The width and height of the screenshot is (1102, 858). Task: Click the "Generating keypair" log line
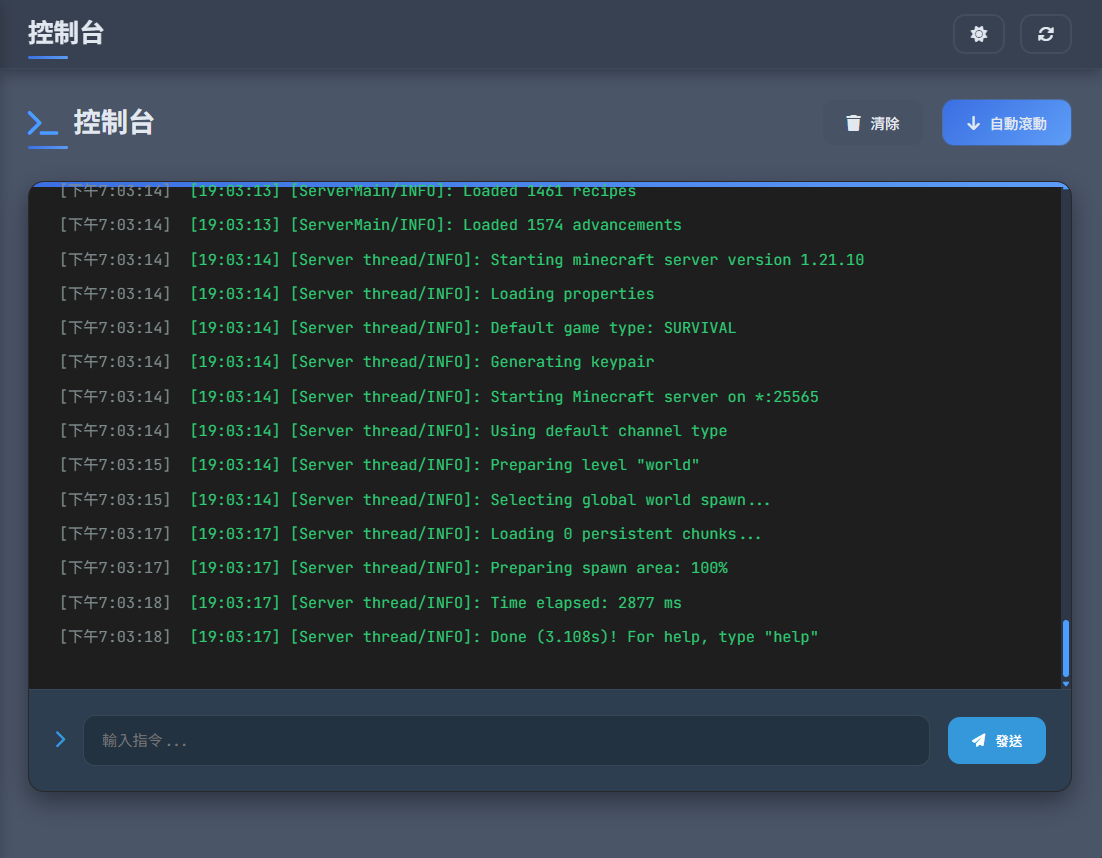422,362
